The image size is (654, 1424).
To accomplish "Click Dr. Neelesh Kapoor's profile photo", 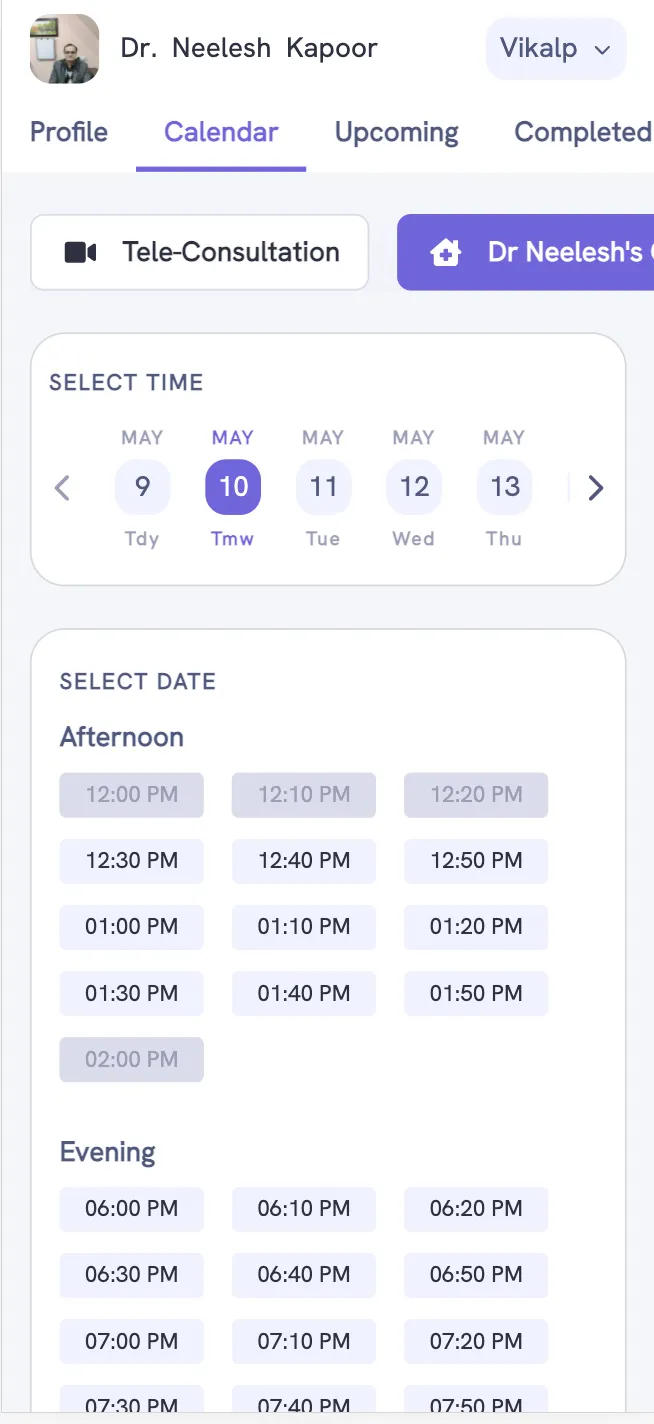I will [x=65, y=48].
